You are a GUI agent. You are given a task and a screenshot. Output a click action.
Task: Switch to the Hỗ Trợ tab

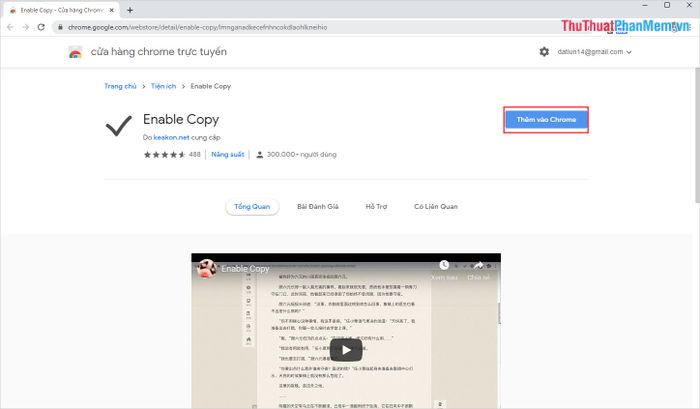[376, 207]
